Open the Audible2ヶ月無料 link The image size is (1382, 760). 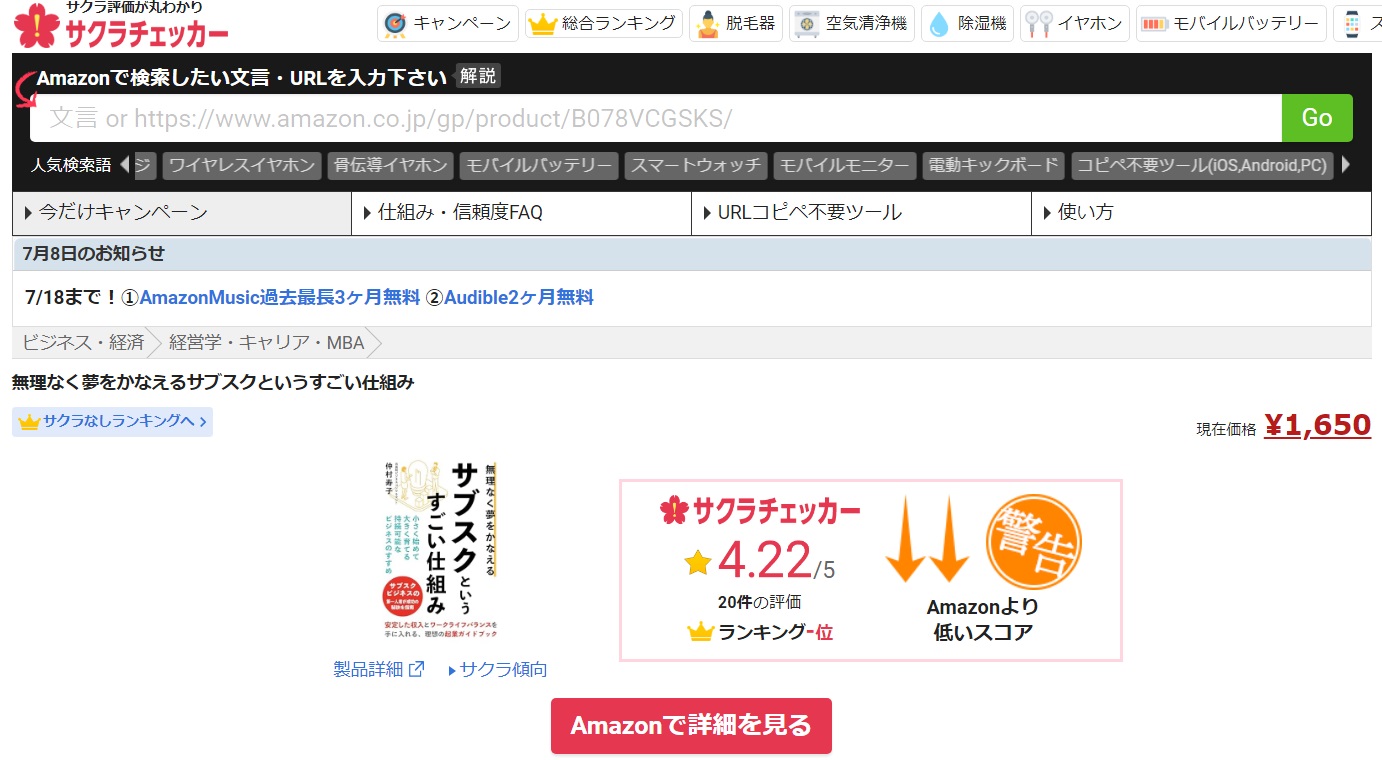click(519, 297)
